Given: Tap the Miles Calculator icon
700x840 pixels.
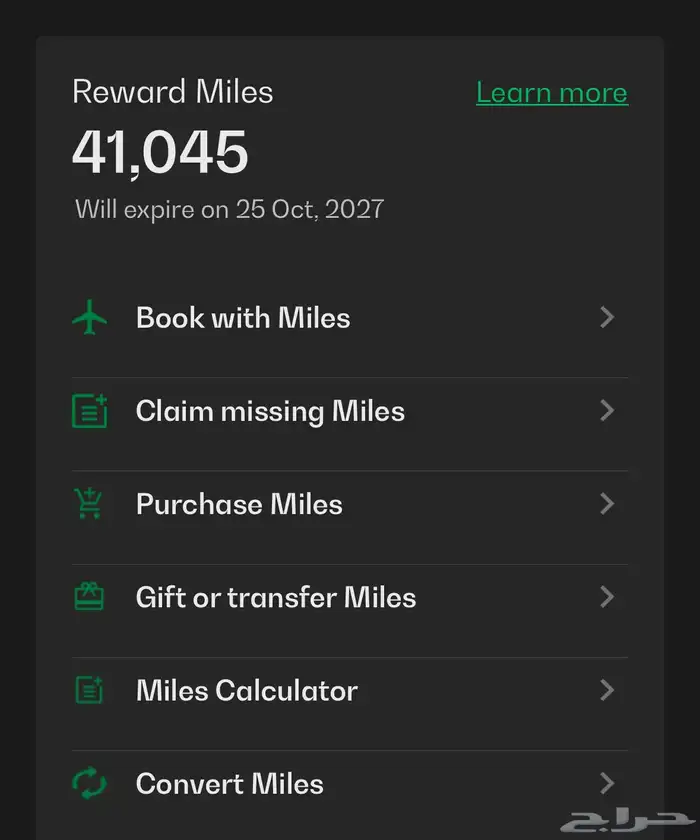Looking at the screenshot, I should pos(90,690).
